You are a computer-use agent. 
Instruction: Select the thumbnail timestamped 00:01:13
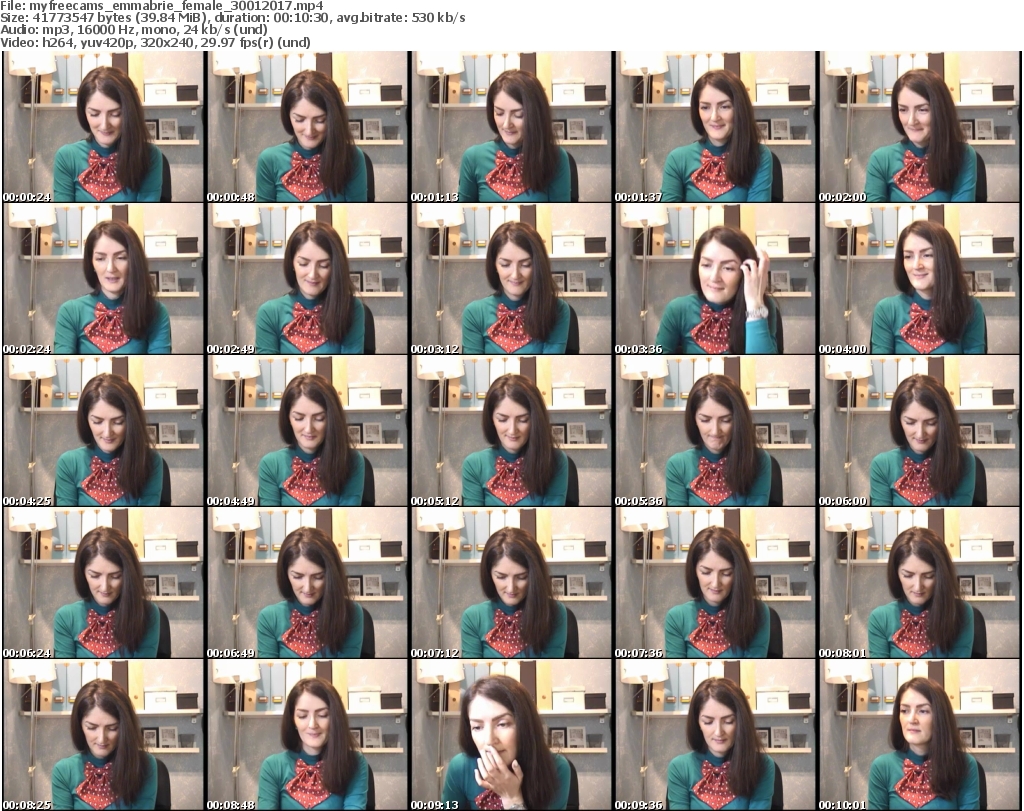coord(511,127)
